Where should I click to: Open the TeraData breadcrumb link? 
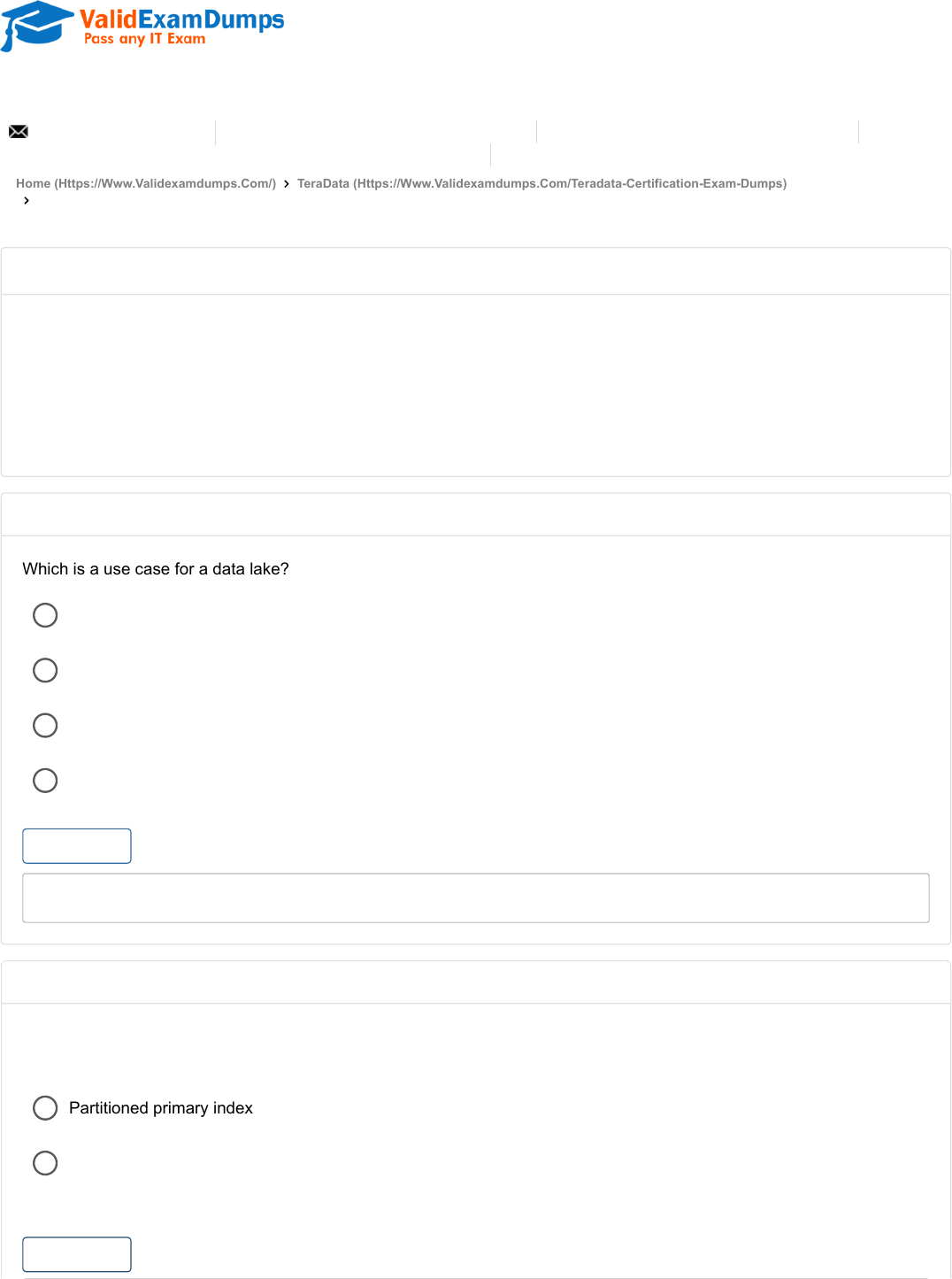click(541, 184)
